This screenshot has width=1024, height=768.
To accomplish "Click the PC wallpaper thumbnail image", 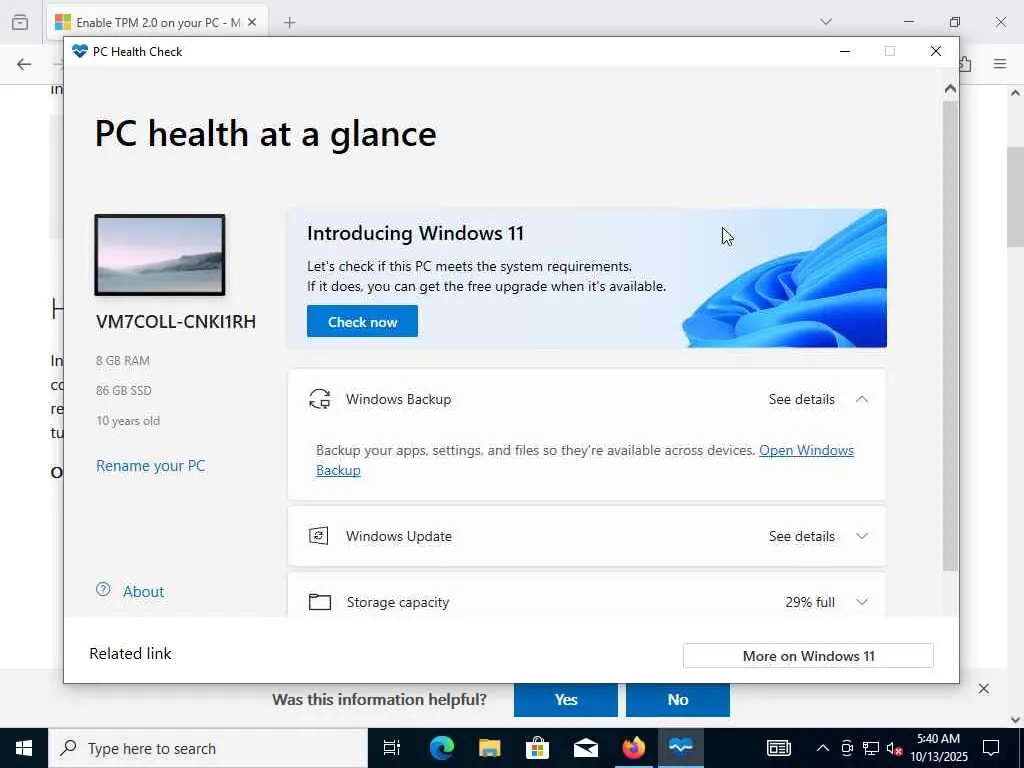I will 160,255.
